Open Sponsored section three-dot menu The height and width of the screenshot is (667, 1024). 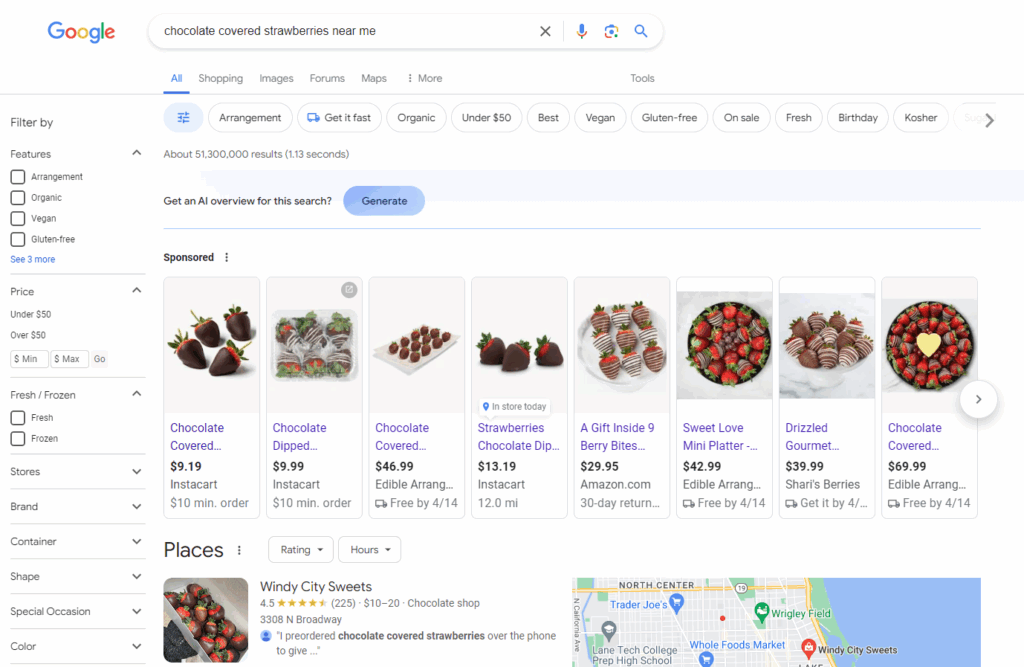227,258
